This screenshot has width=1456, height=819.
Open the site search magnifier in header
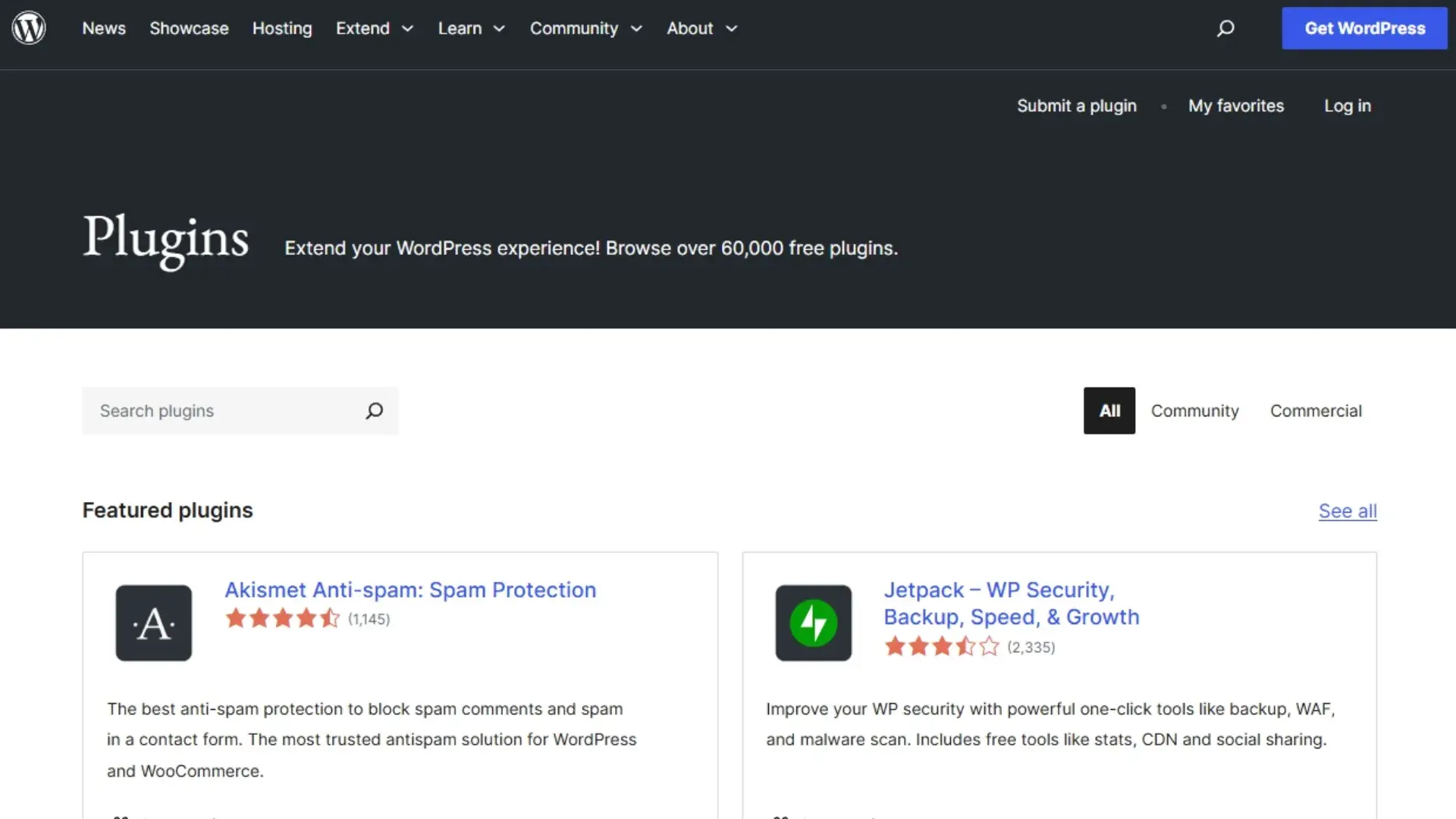(x=1225, y=28)
